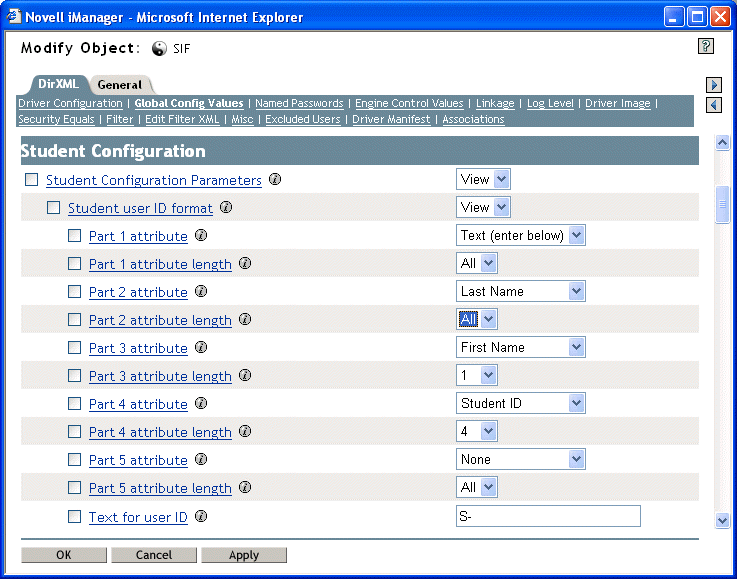The height and width of the screenshot is (579, 737).
Task: Tick the Part 1 attribute length checkbox
Action: (x=75, y=263)
